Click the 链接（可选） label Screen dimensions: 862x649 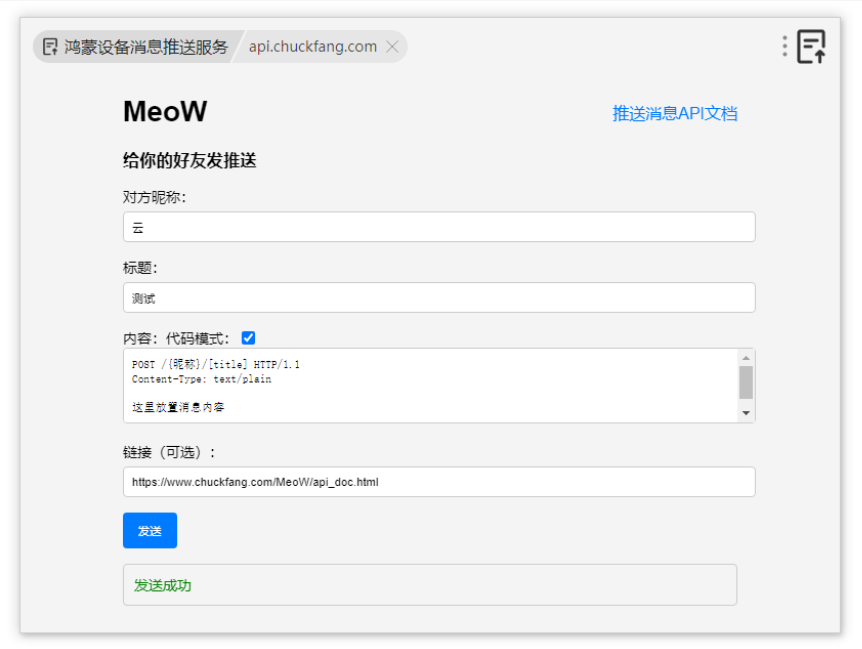click(x=169, y=452)
